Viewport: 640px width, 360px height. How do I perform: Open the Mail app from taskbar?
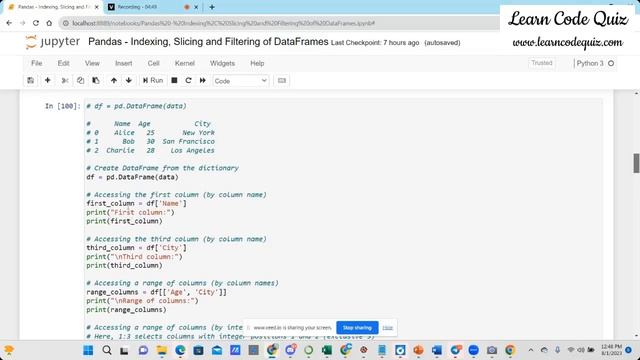[217, 350]
